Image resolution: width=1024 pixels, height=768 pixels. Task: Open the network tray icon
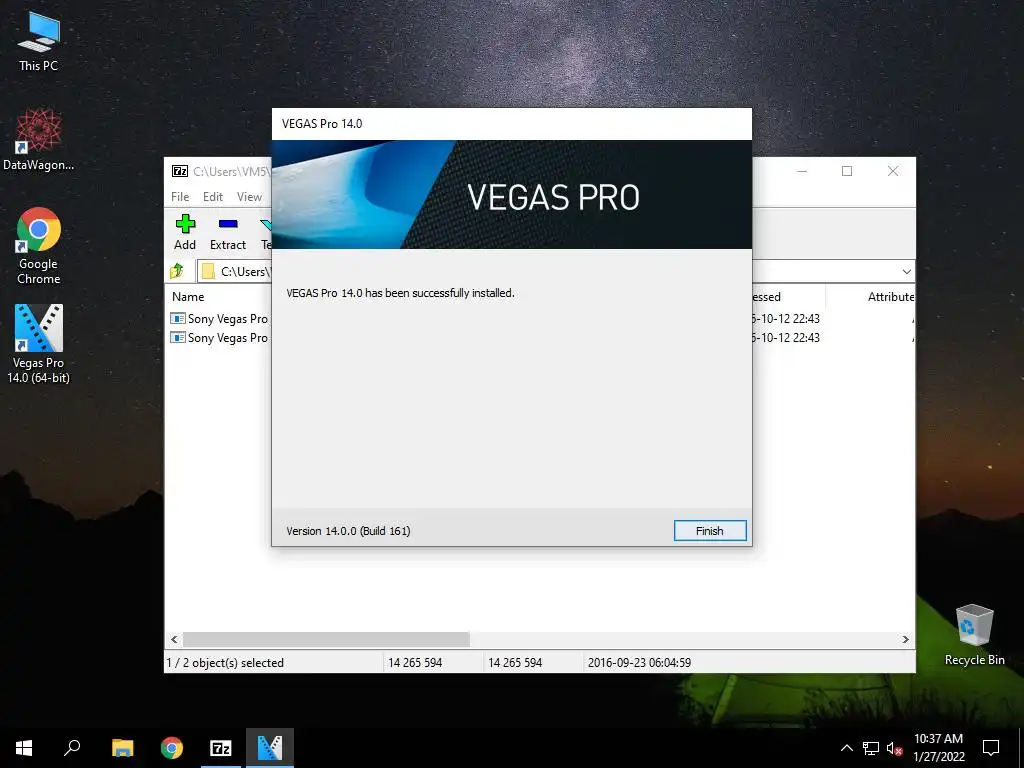tap(871, 748)
